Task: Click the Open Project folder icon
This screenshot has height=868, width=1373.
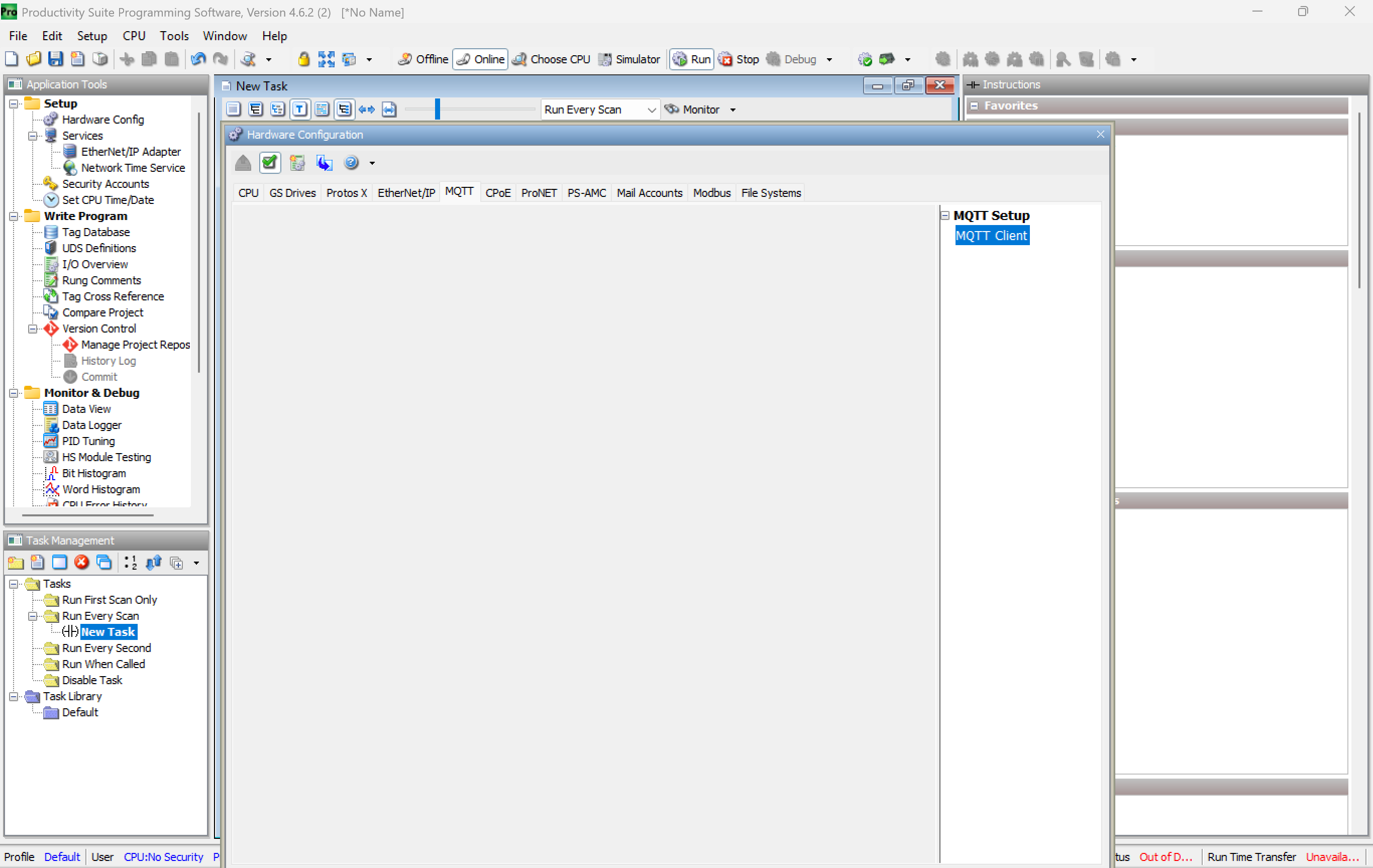Action: 34,59
